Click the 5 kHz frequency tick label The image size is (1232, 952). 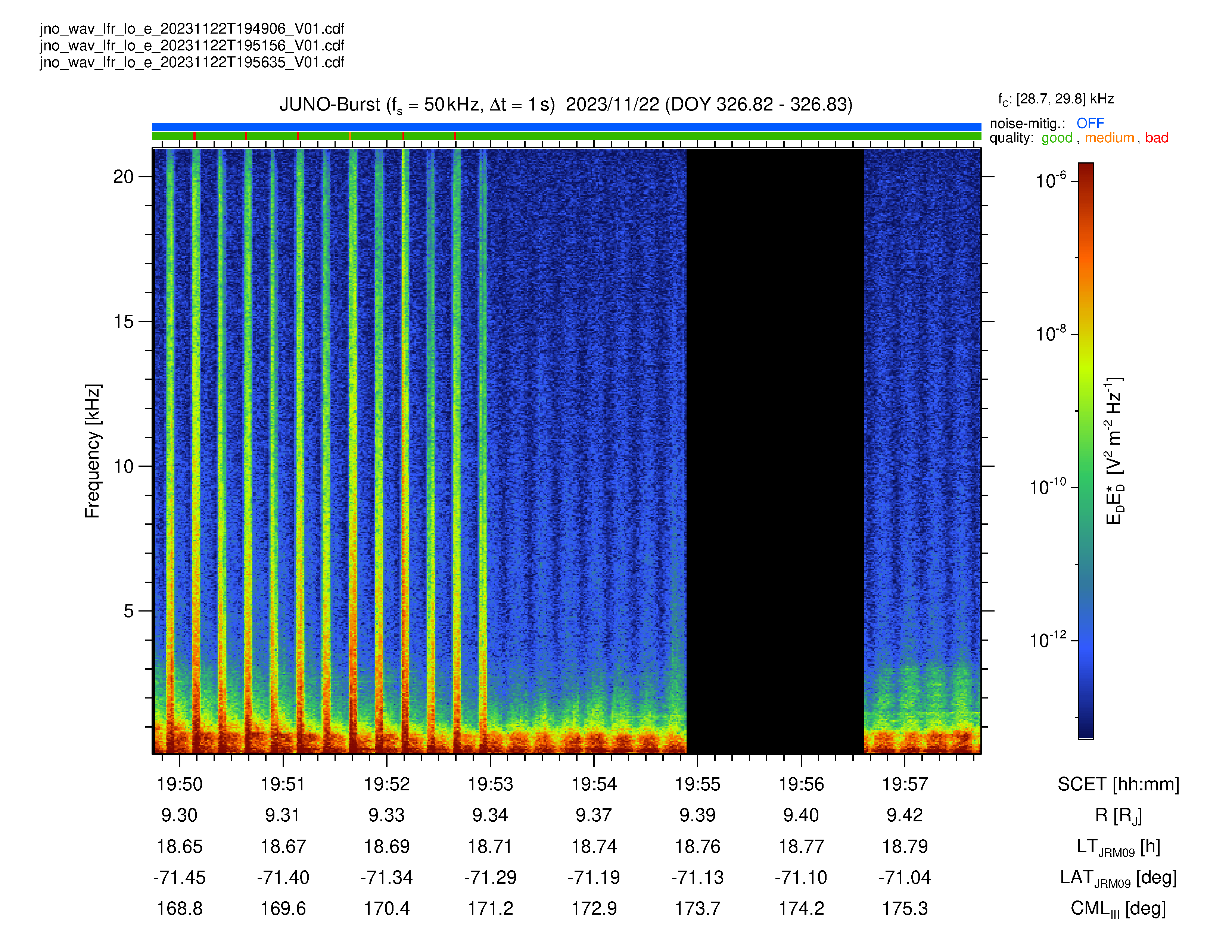coord(129,611)
